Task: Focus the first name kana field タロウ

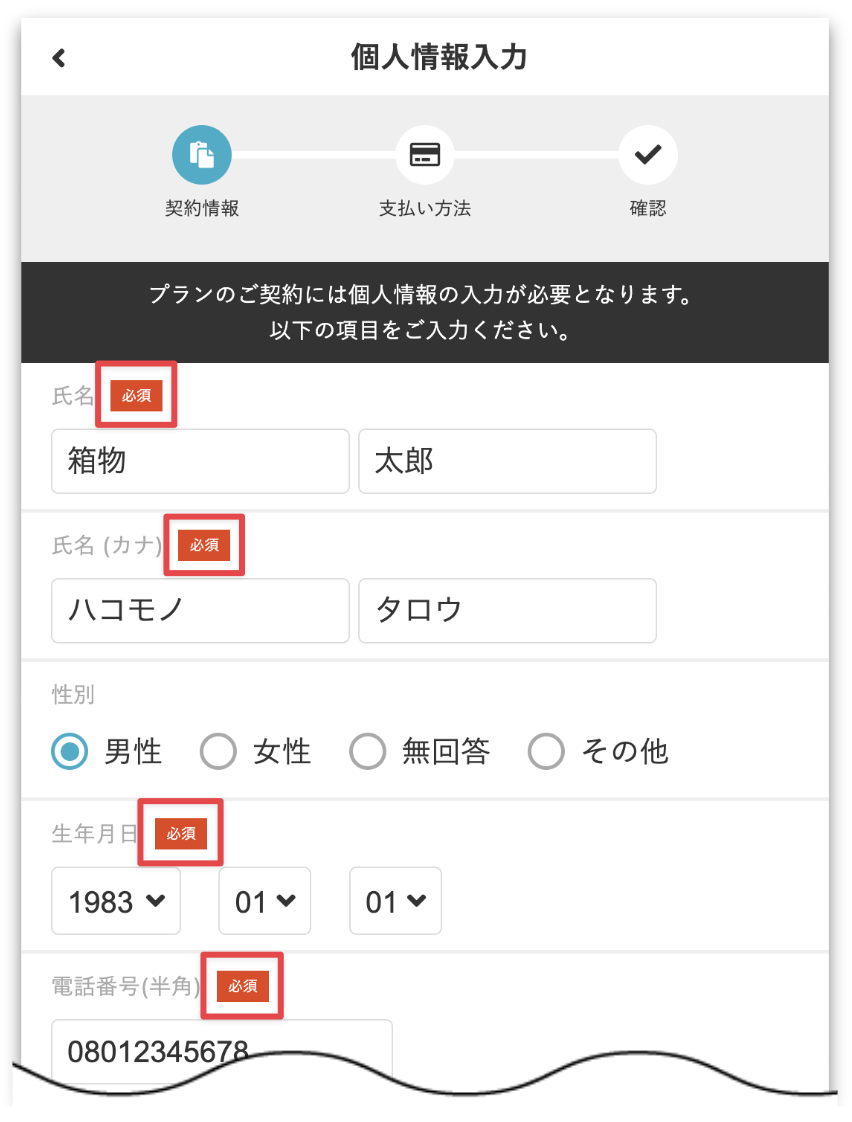Action: (x=507, y=610)
